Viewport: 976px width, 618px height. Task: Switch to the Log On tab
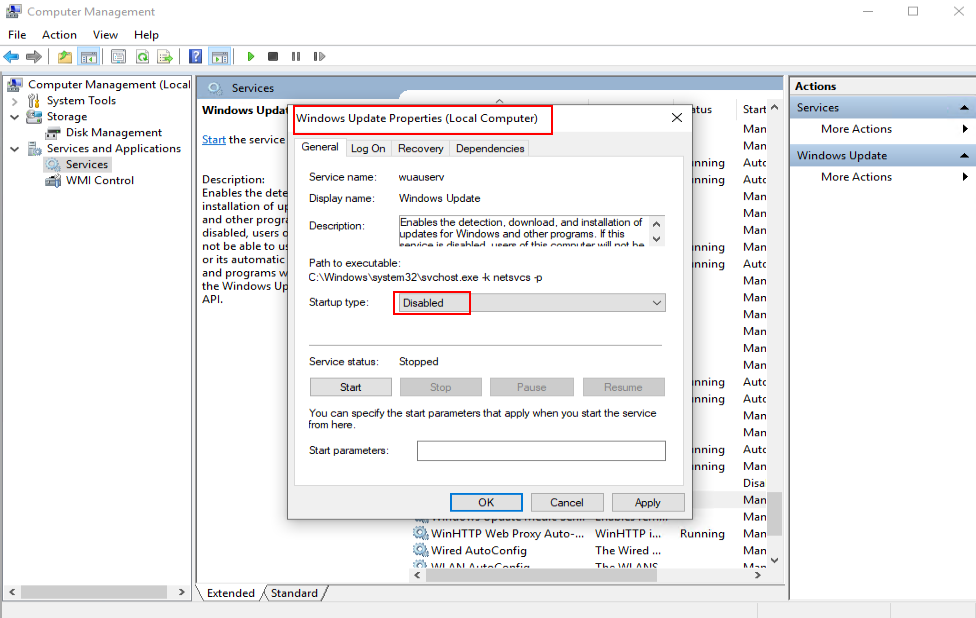(x=368, y=148)
